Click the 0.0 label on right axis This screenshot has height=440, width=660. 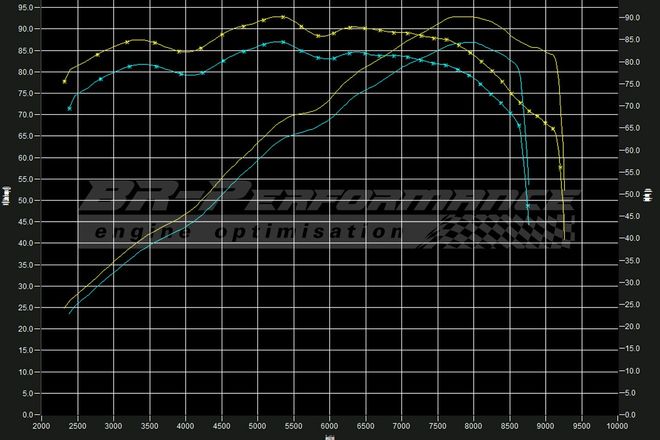(x=630, y=414)
